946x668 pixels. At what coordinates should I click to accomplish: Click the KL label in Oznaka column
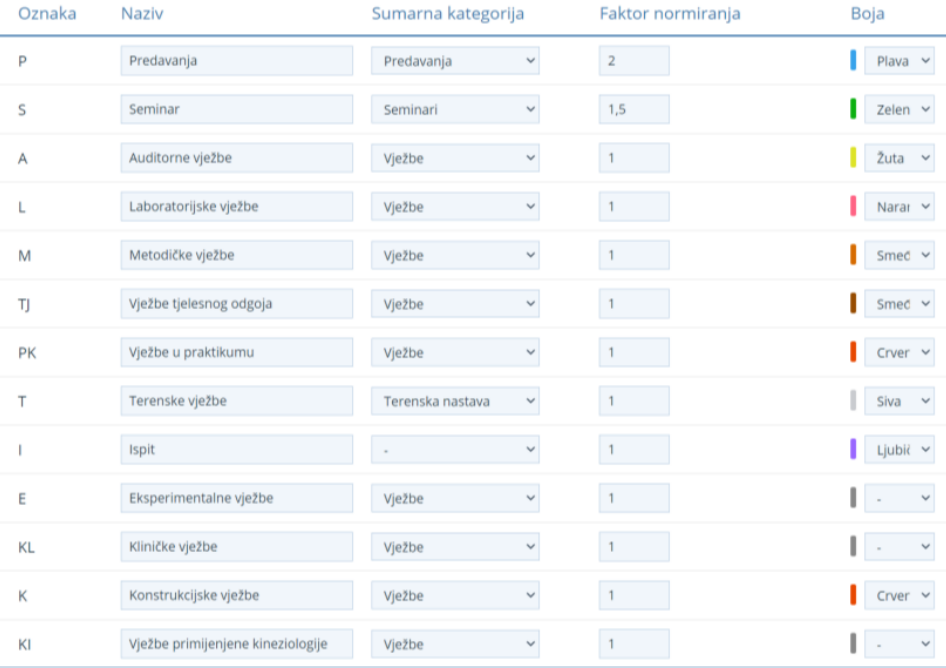27,547
